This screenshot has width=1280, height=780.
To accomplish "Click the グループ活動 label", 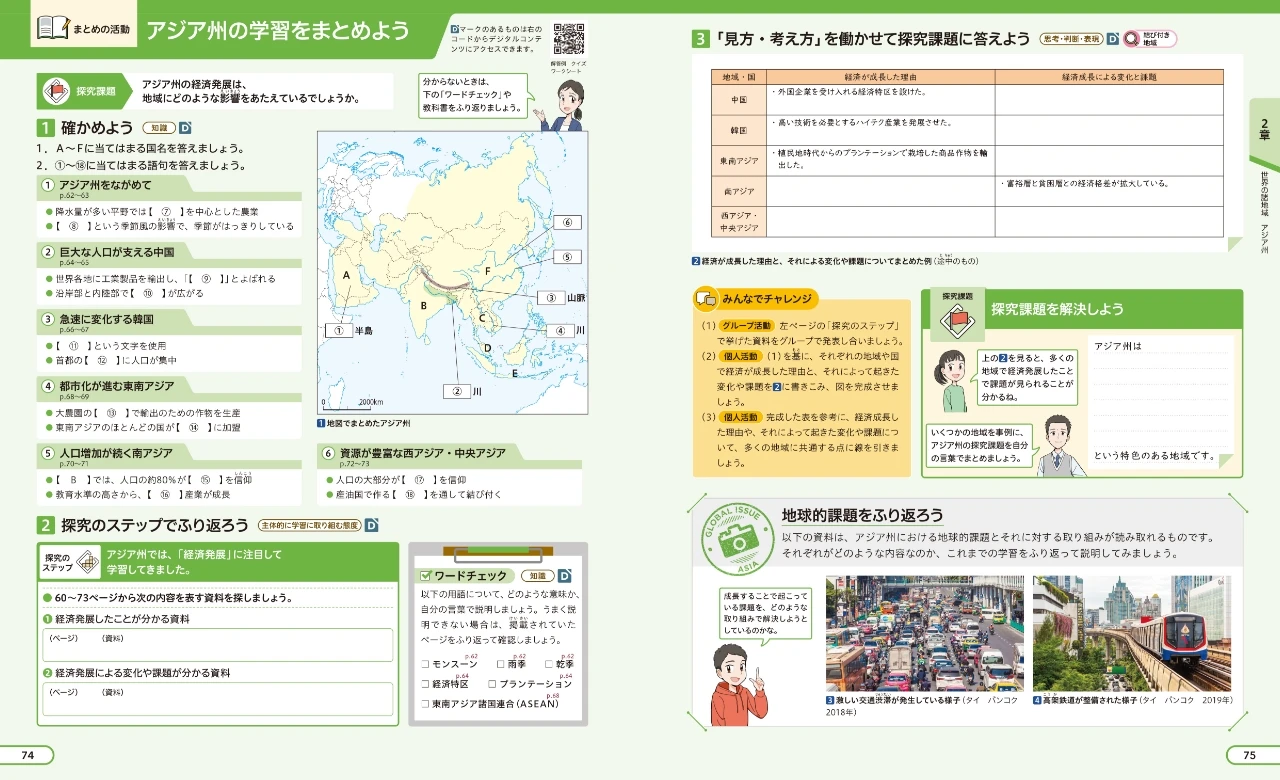I will tap(749, 326).
